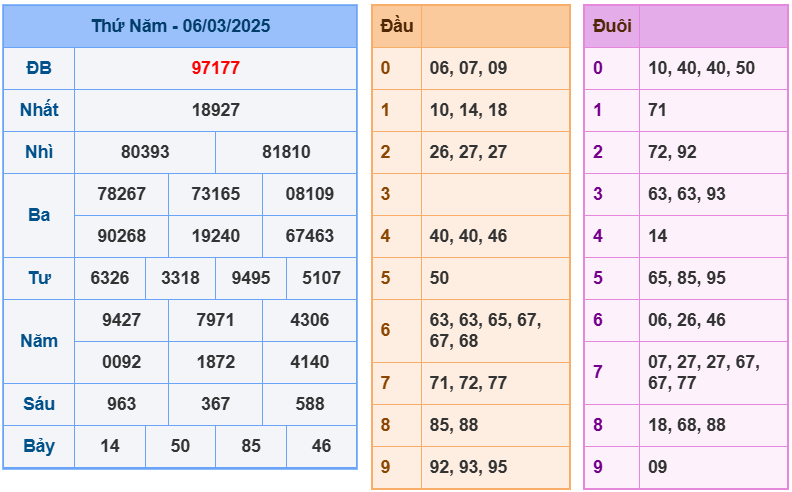Click the Nhì prize number 80393

[x=145, y=152]
